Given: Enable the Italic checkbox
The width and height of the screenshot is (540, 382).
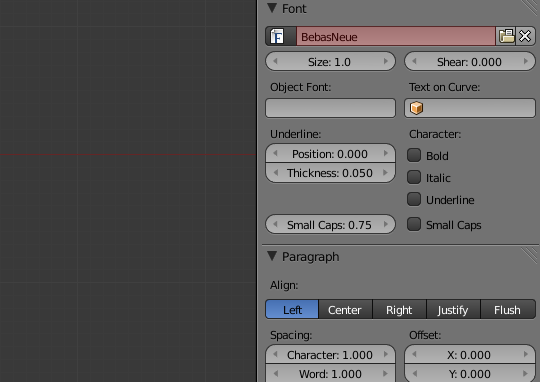Looking at the screenshot, I should (x=414, y=177).
